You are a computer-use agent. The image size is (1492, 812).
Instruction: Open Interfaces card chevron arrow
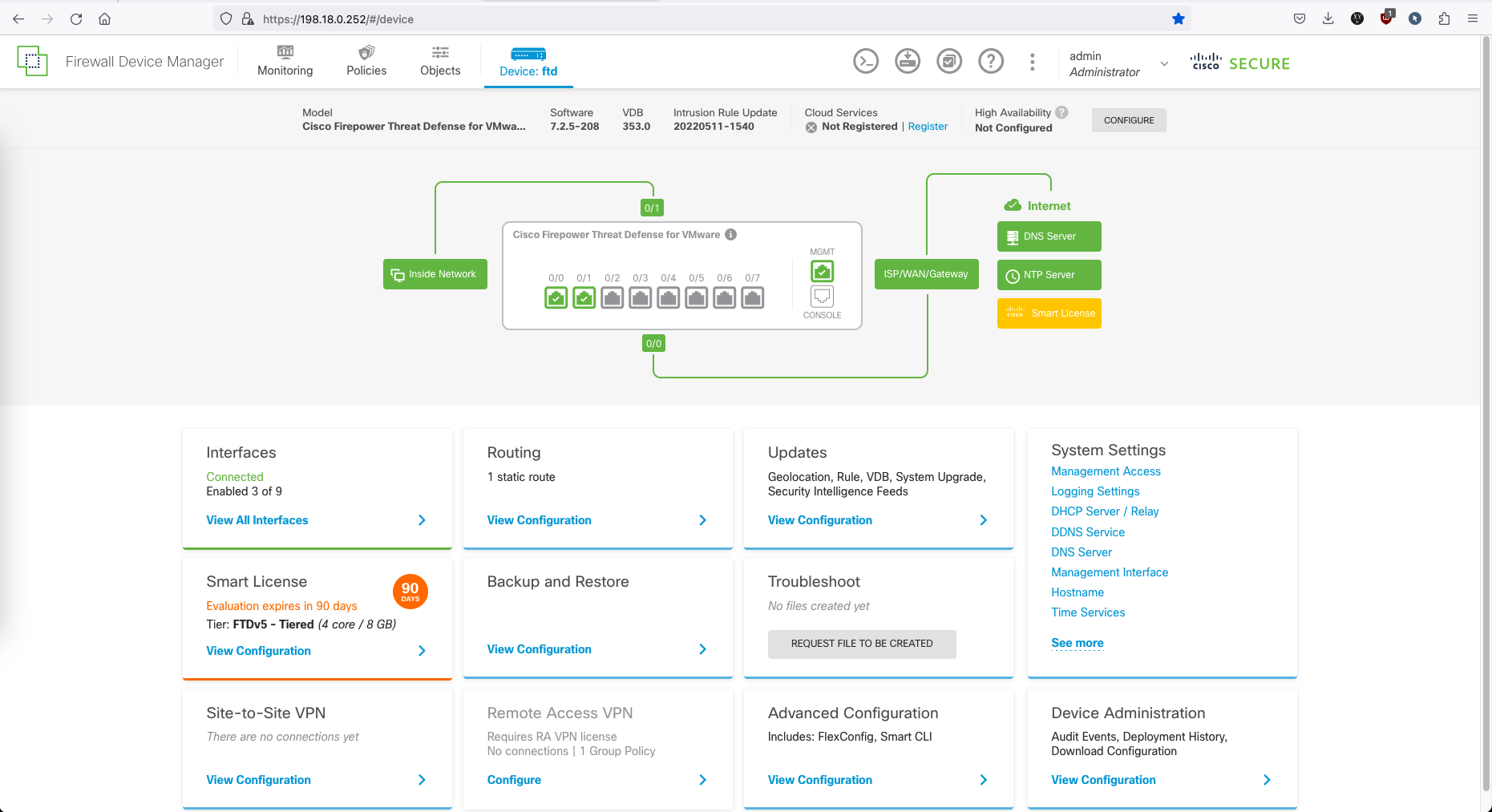422,520
